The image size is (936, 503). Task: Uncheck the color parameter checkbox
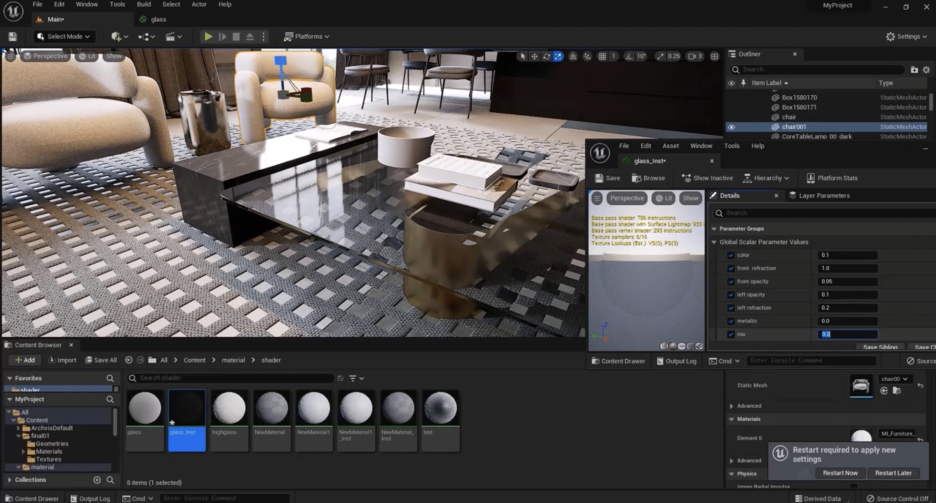pyautogui.click(x=731, y=255)
